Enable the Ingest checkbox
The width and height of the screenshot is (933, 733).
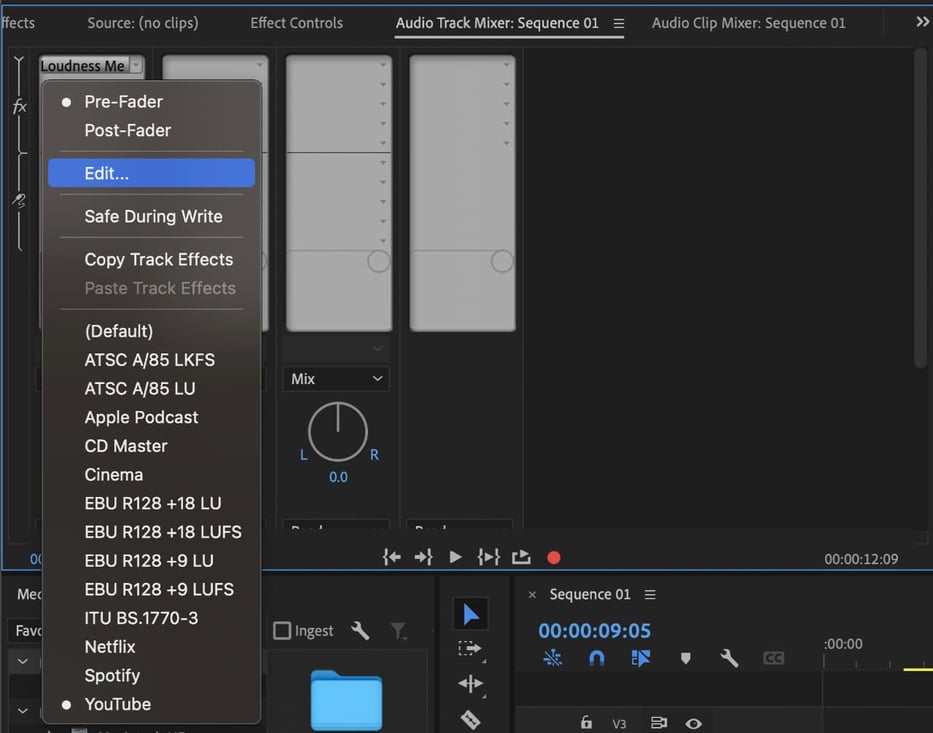coord(281,630)
